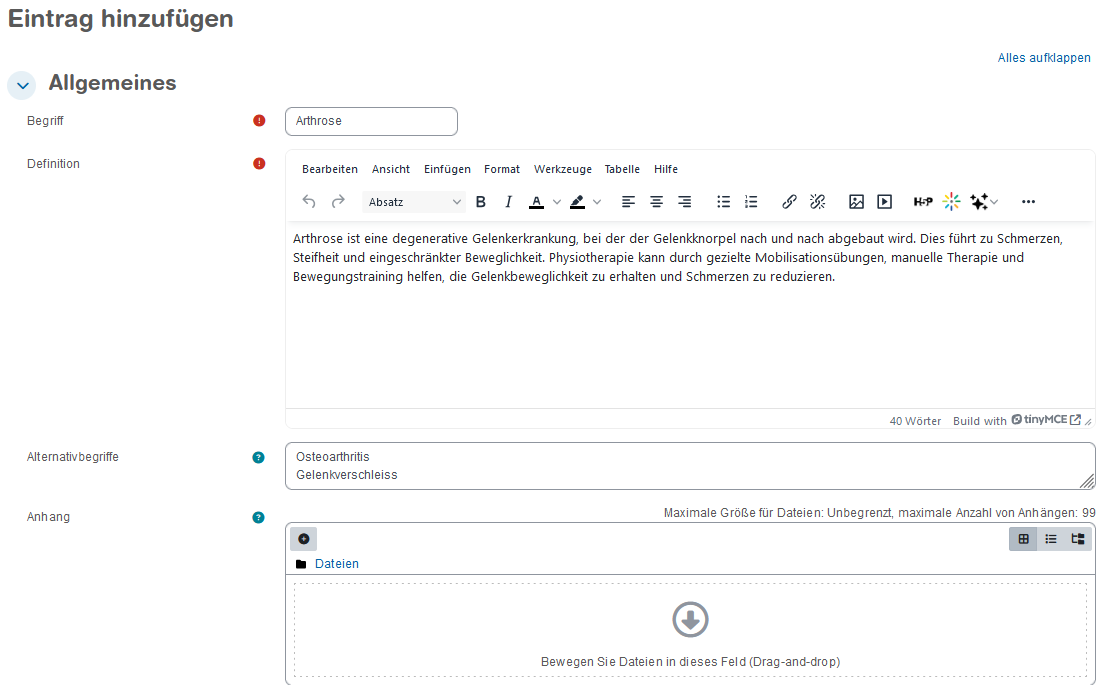Image resolution: width=1100 pixels, height=685 pixels.
Task: Switch attachments to icon grid view
Action: [1023, 539]
